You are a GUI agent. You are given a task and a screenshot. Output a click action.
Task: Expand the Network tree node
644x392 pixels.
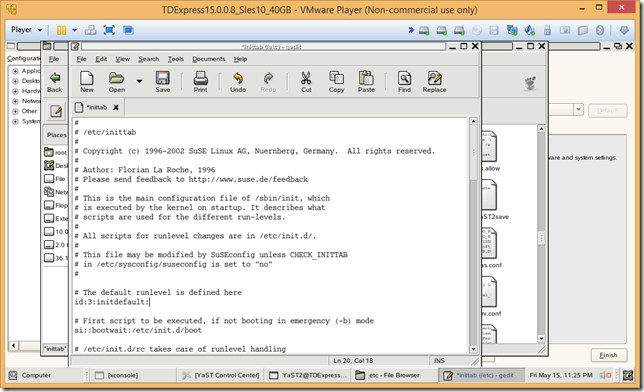[15, 101]
